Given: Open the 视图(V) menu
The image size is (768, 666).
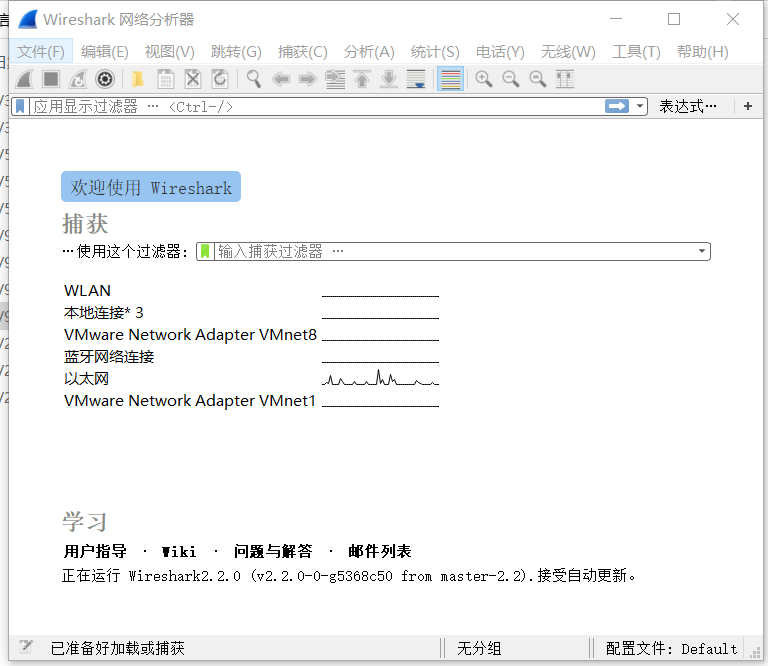Looking at the screenshot, I should (170, 51).
